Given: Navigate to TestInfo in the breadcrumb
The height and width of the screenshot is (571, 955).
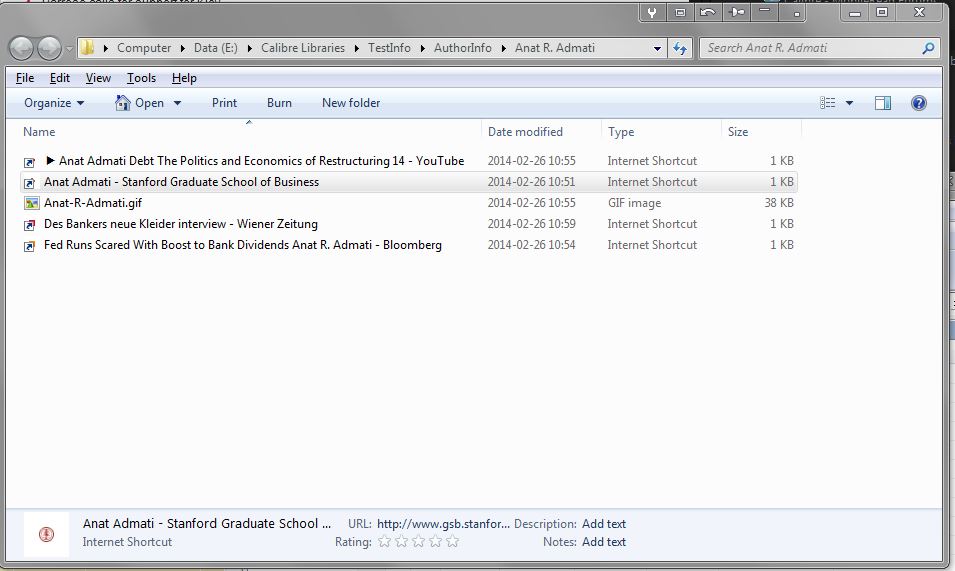Looking at the screenshot, I should [x=389, y=48].
